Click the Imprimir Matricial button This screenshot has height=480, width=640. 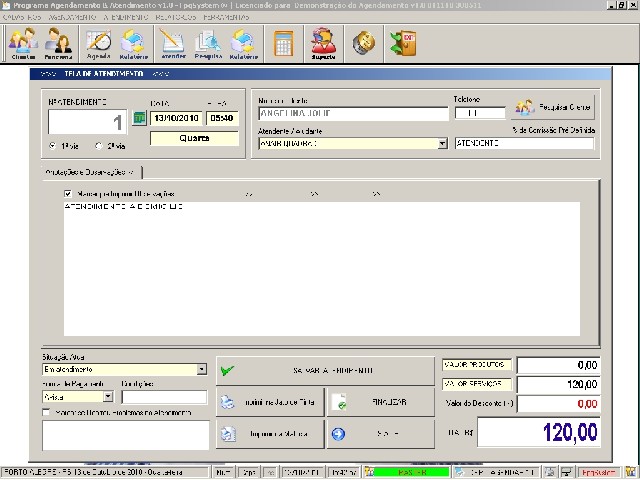tap(270, 434)
